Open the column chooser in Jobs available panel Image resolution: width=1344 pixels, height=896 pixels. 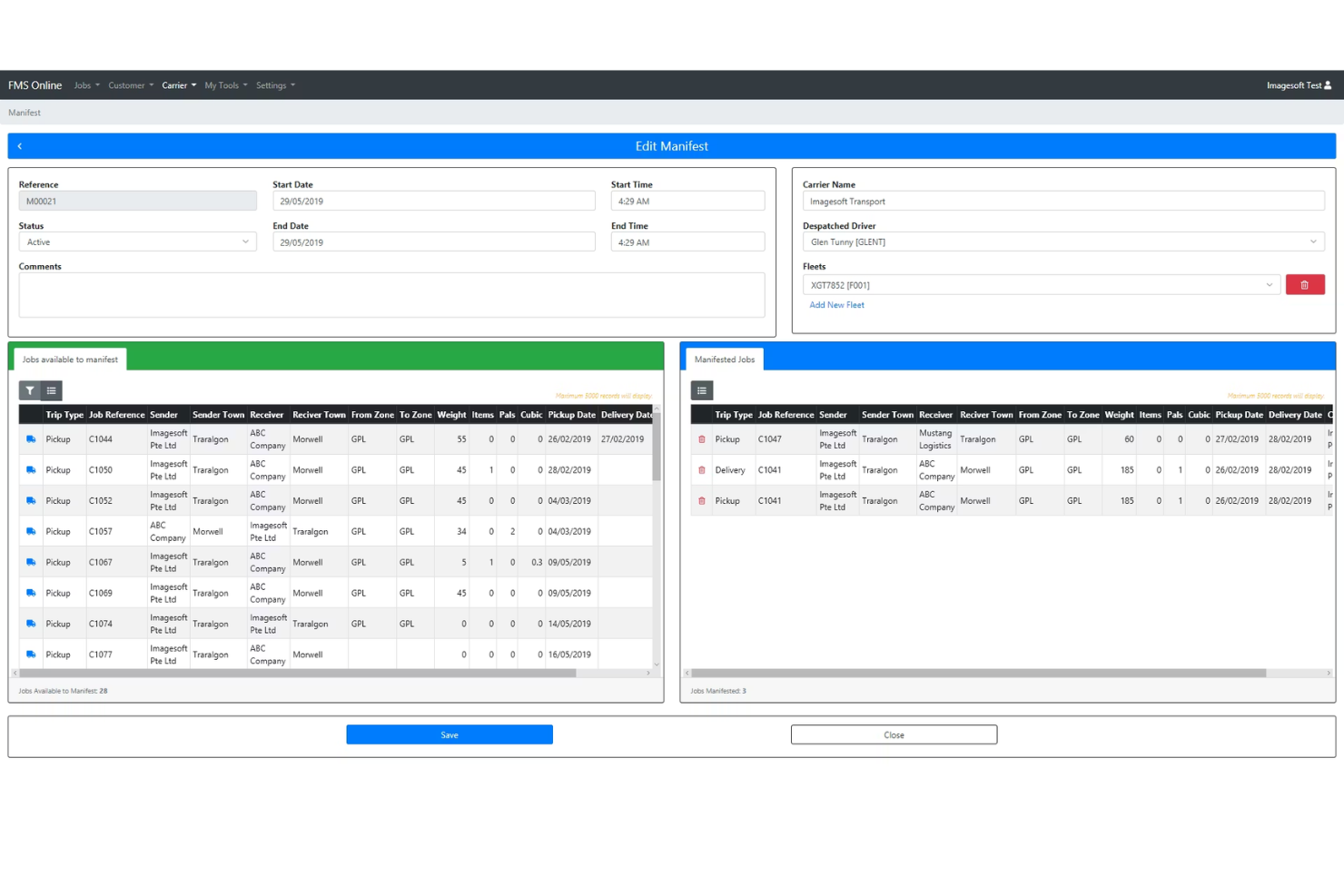[x=51, y=390]
